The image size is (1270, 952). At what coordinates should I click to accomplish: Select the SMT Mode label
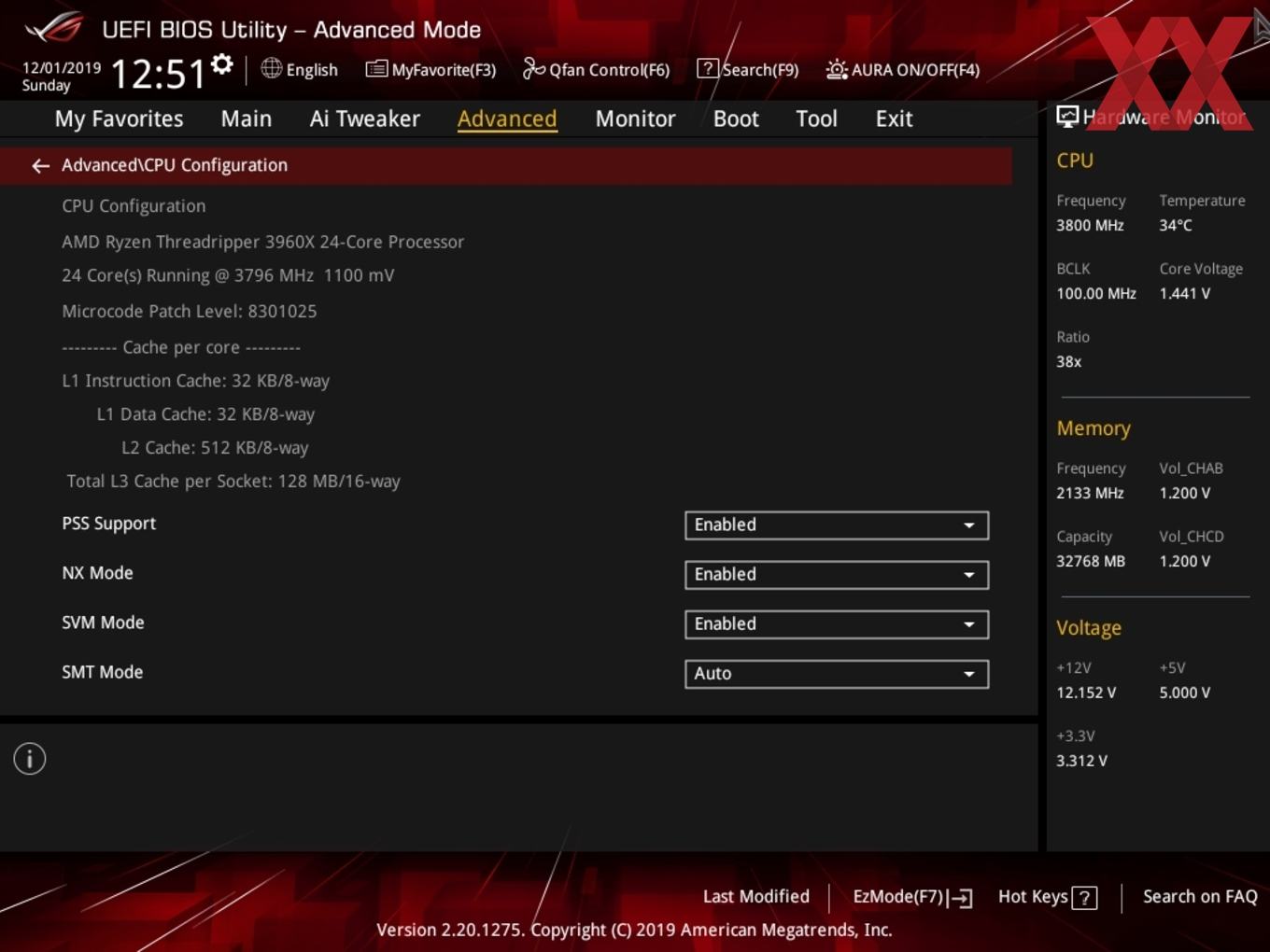(102, 672)
